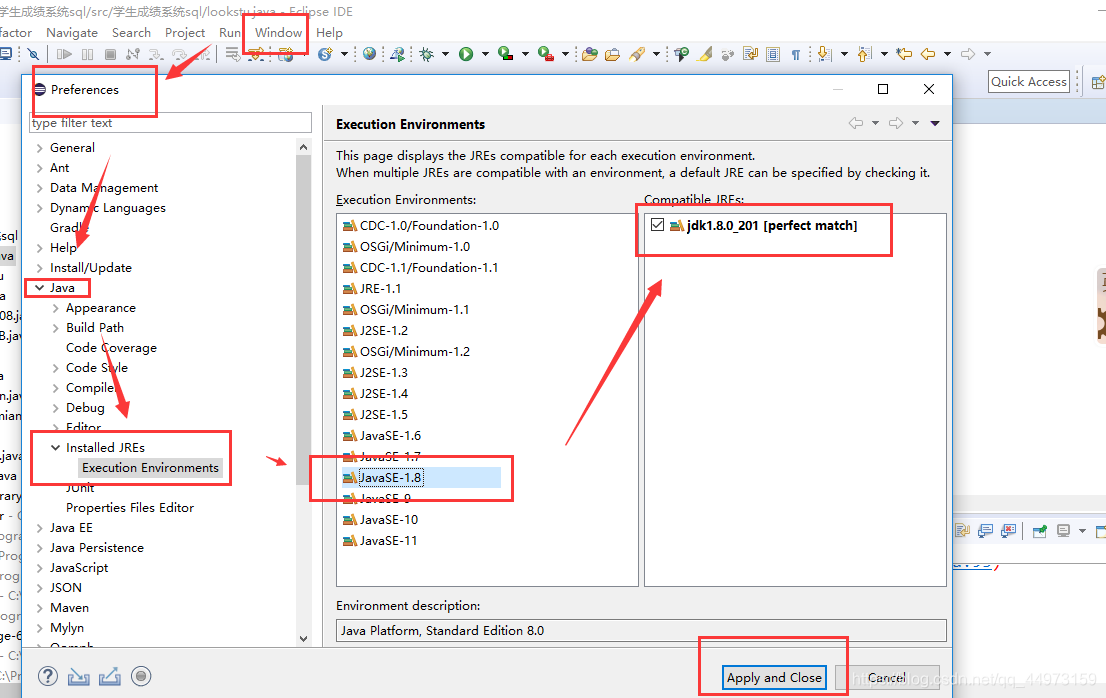This screenshot has width=1106, height=698.
Task: Click the export preferences icon
Action: tap(109, 677)
